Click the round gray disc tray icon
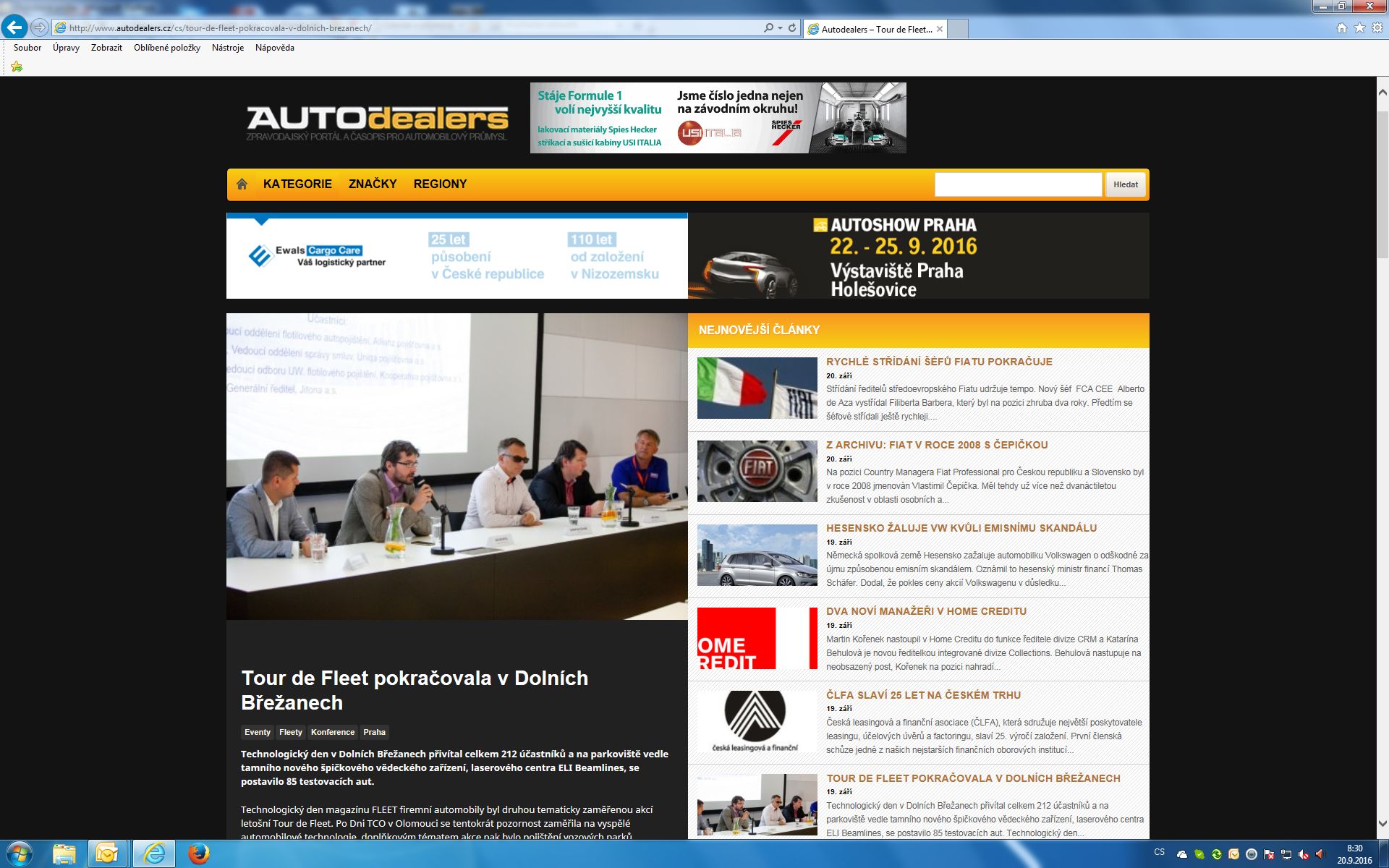The image size is (1389, 868). 1252,854
